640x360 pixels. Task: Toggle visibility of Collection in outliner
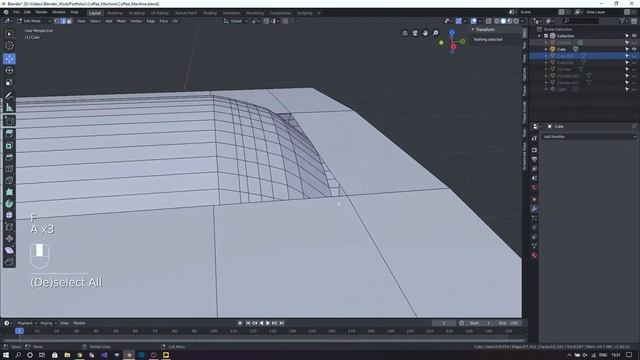coord(634,36)
